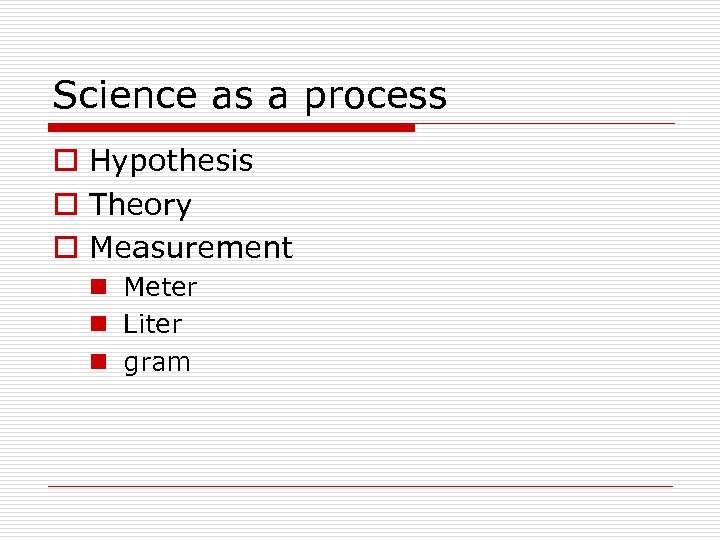Select the Hypothesis bullet text

(x=171, y=162)
